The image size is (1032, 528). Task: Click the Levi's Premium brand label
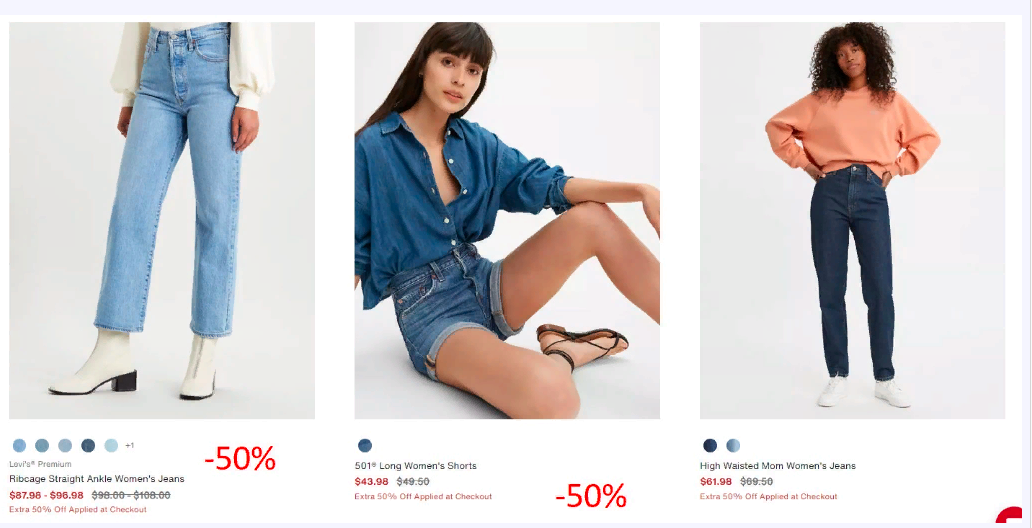point(40,464)
